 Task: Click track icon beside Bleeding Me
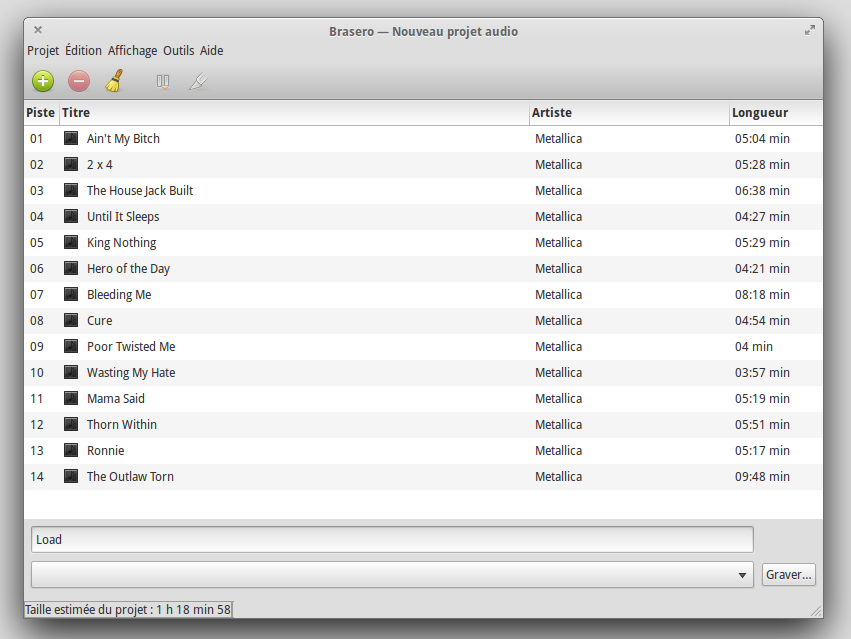pos(71,294)
